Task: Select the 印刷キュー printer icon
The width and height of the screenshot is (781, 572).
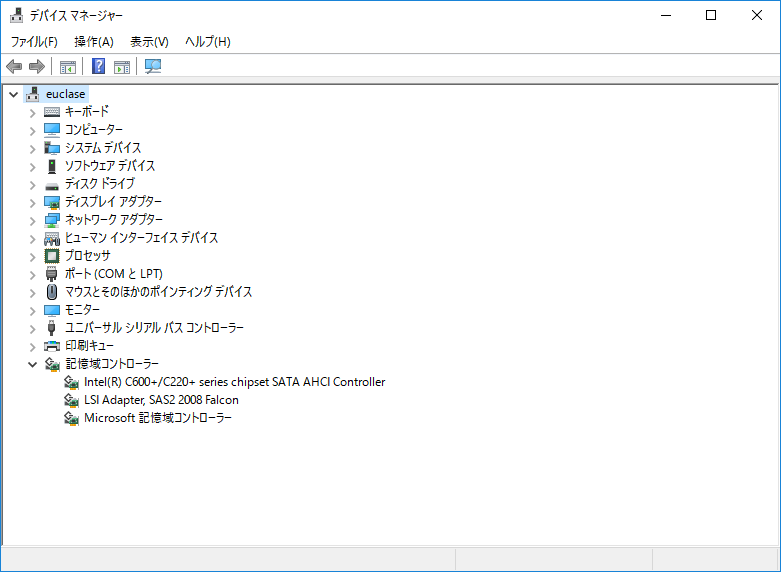Action: pos(52,346)
